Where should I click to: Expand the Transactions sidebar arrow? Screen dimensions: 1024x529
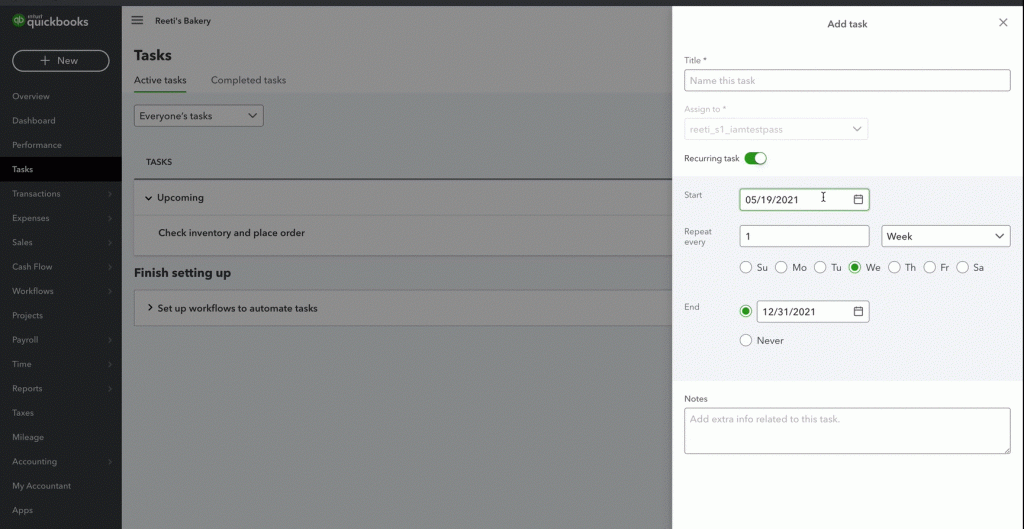[110, 194]
